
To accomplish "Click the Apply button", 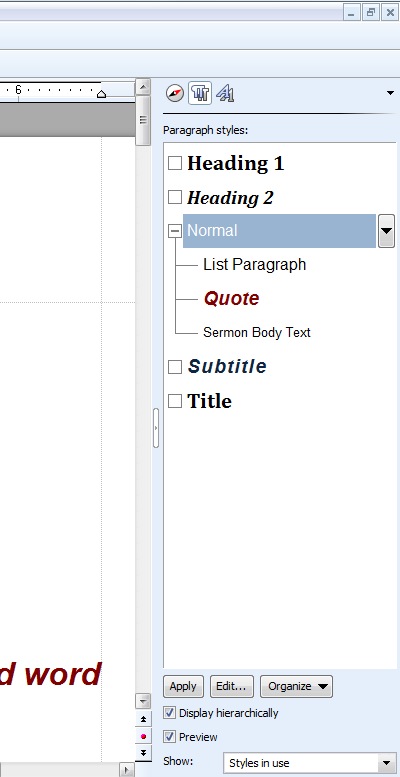I will [183, 686].
